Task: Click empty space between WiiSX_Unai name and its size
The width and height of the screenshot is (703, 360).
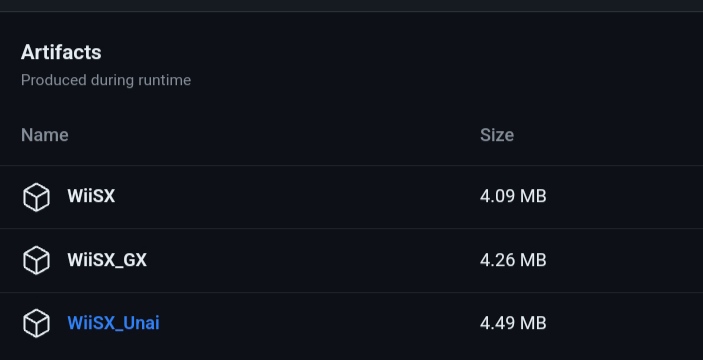Action: point(318,323)
